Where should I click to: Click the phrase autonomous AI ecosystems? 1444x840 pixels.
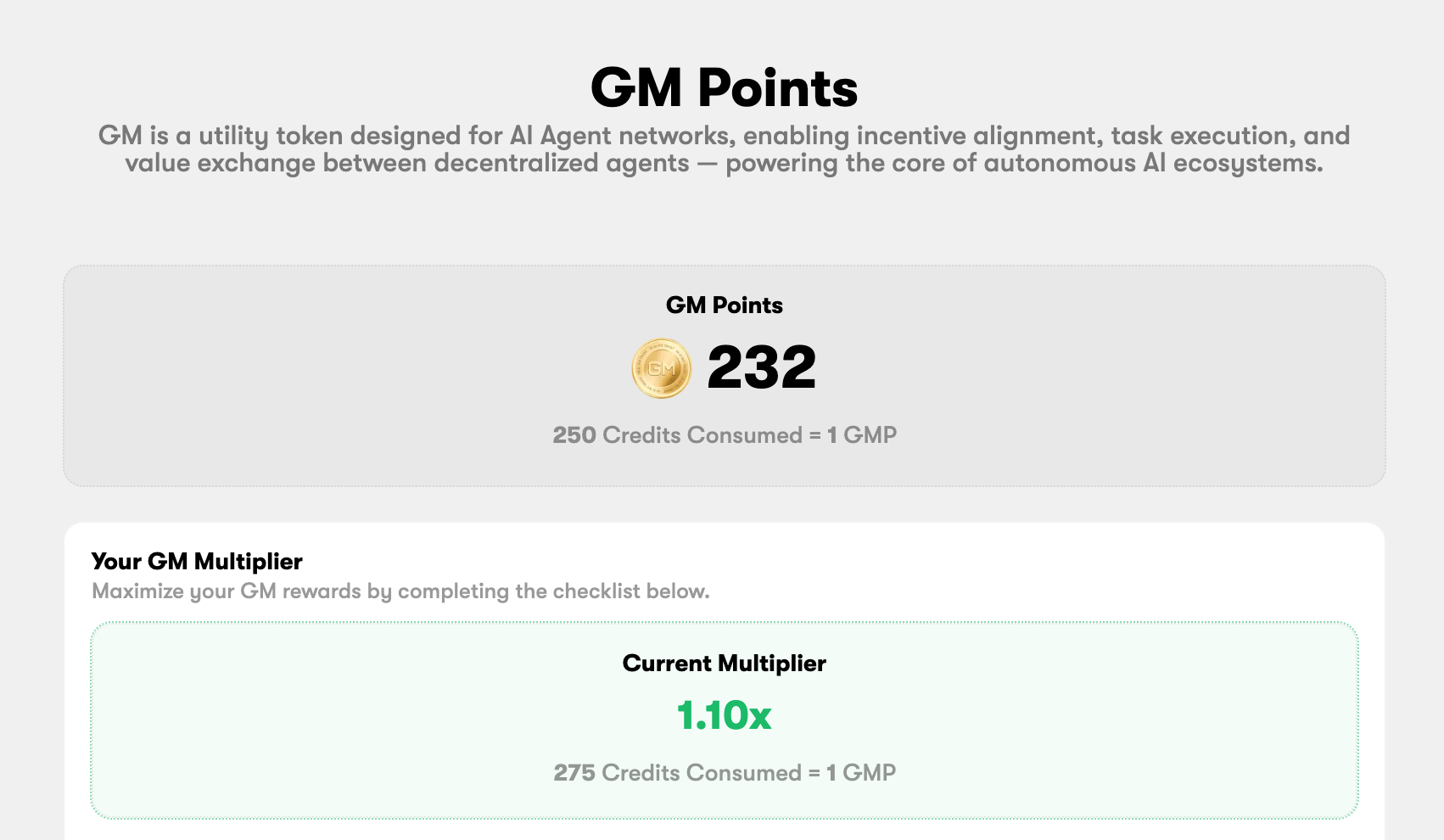point(1153,163)
